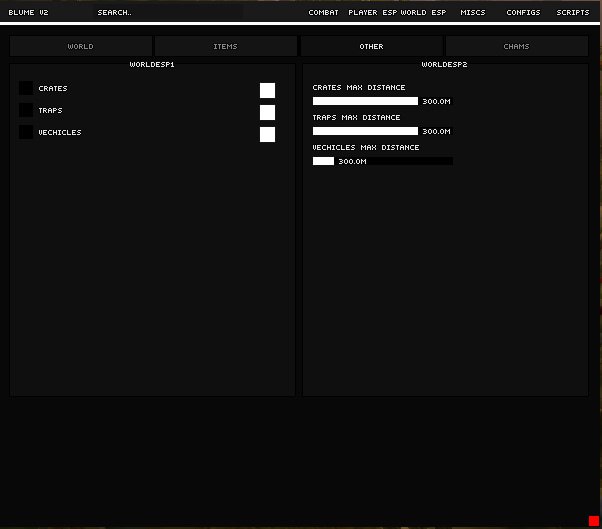
Task: Go to the Chams tab
Action: pos(517,46)
